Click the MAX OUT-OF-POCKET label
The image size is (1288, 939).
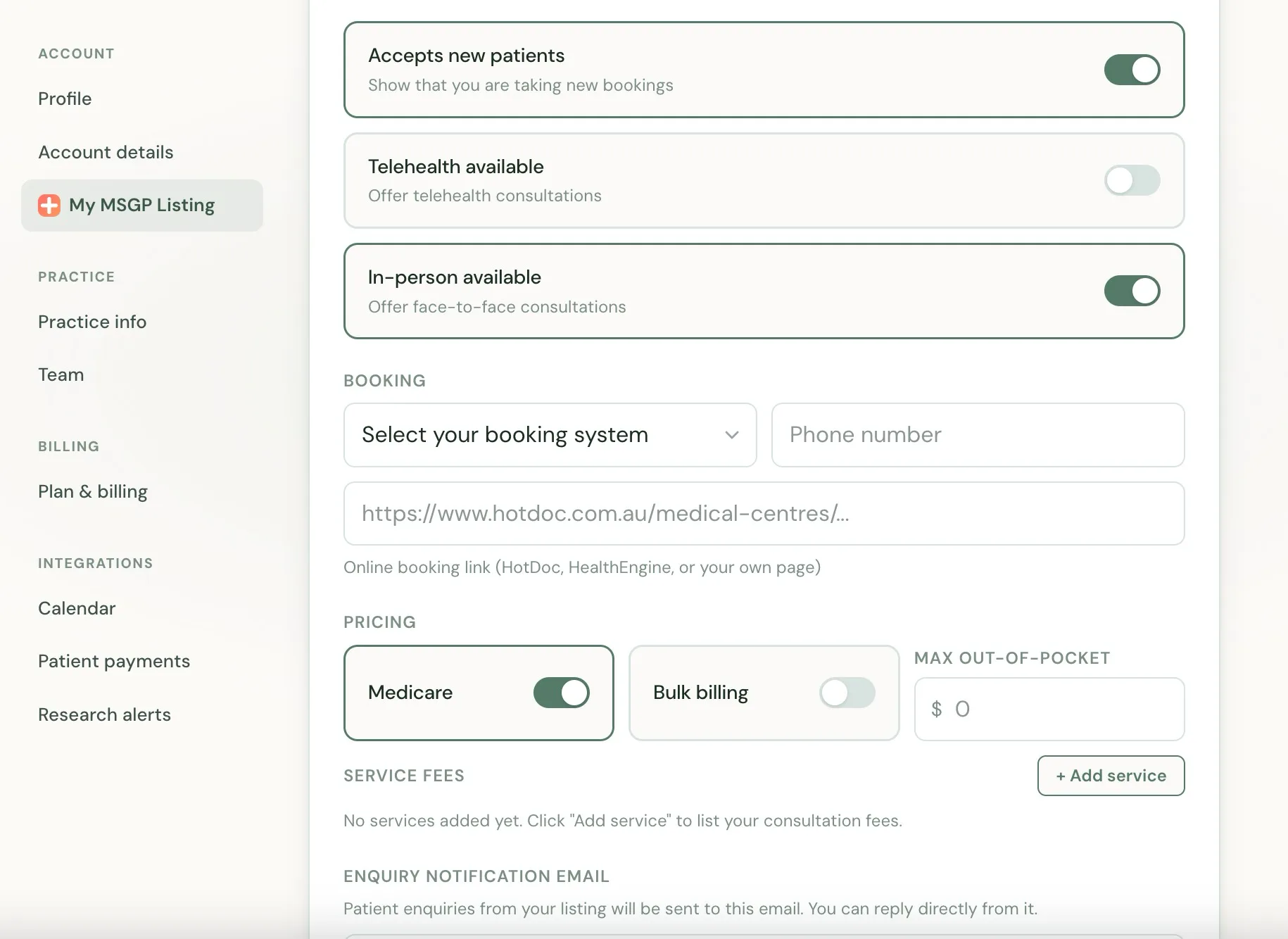(1012, 658)
